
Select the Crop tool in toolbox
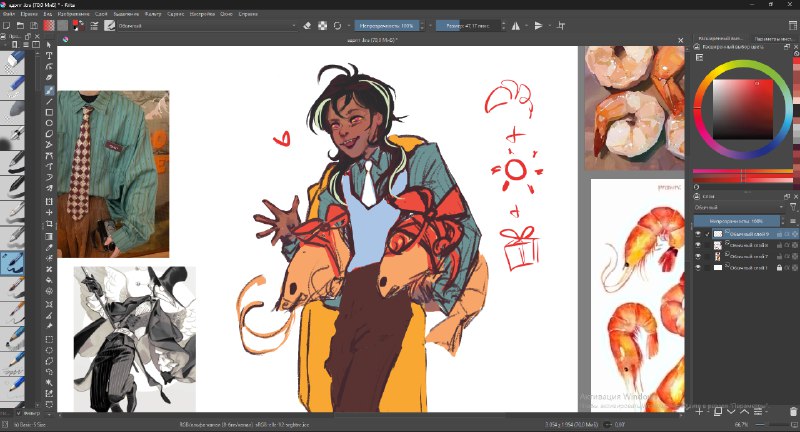pos(49,224)
